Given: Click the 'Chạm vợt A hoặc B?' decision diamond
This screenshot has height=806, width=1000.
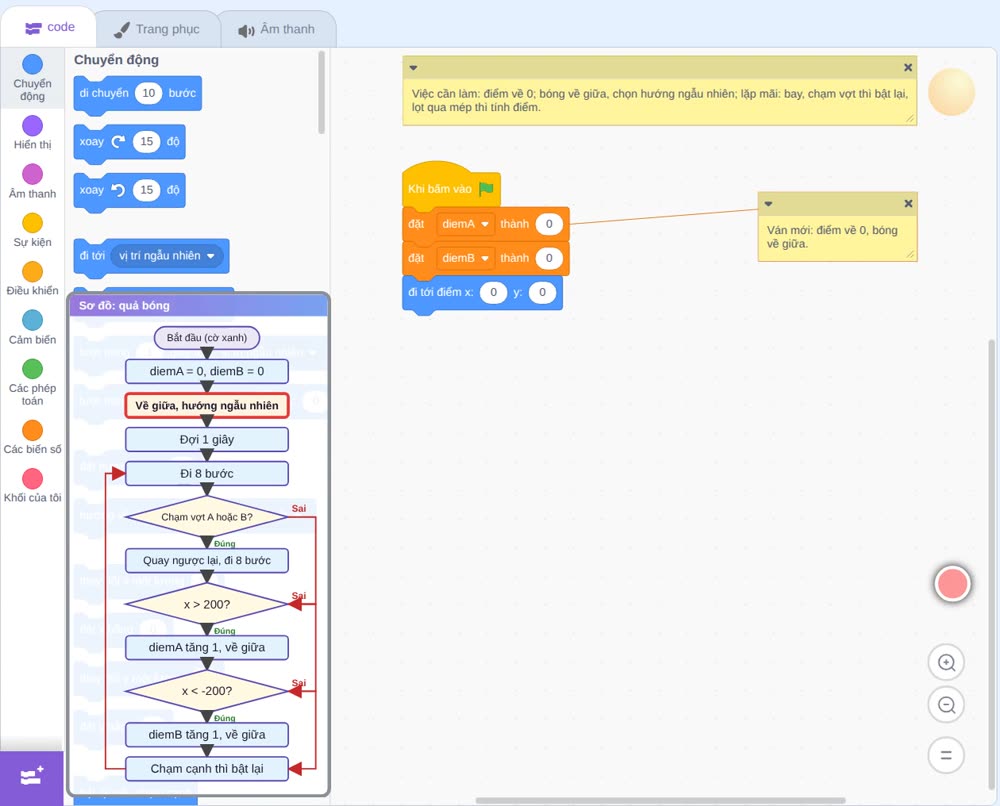Looking at the screenshot, I should click(x=207, y=517).
